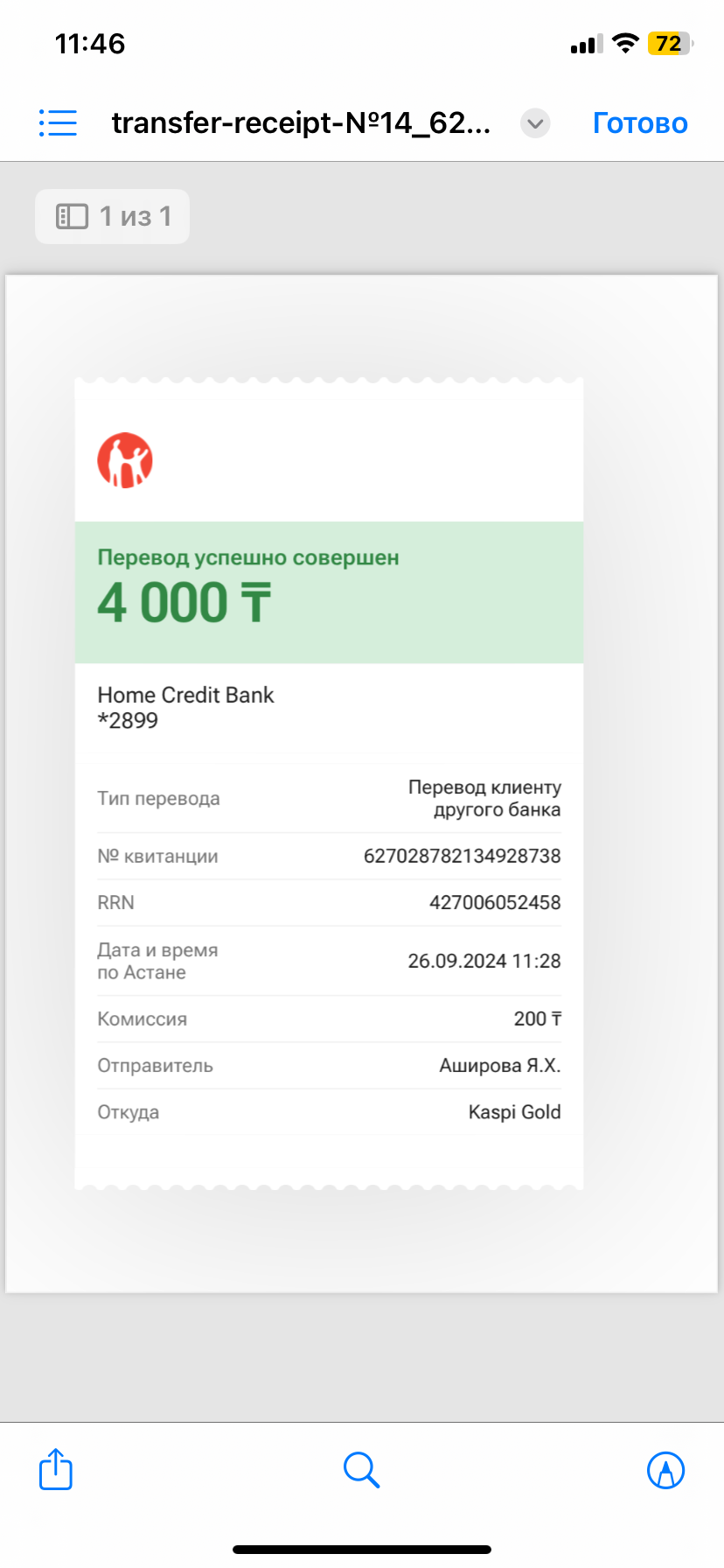Activate the markup pen icon
This screenshot has width=724, height=1568.
[x=665, y=1470]
